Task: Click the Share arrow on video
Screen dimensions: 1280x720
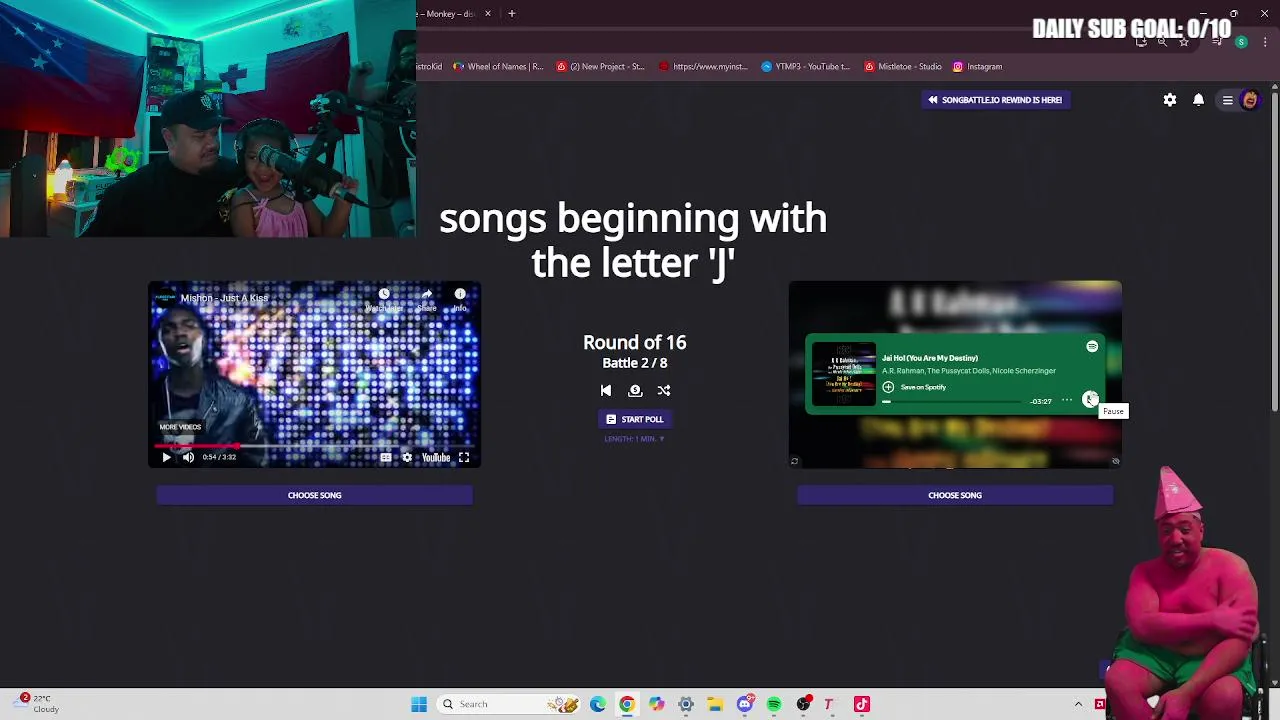Action: coord(426,296)
